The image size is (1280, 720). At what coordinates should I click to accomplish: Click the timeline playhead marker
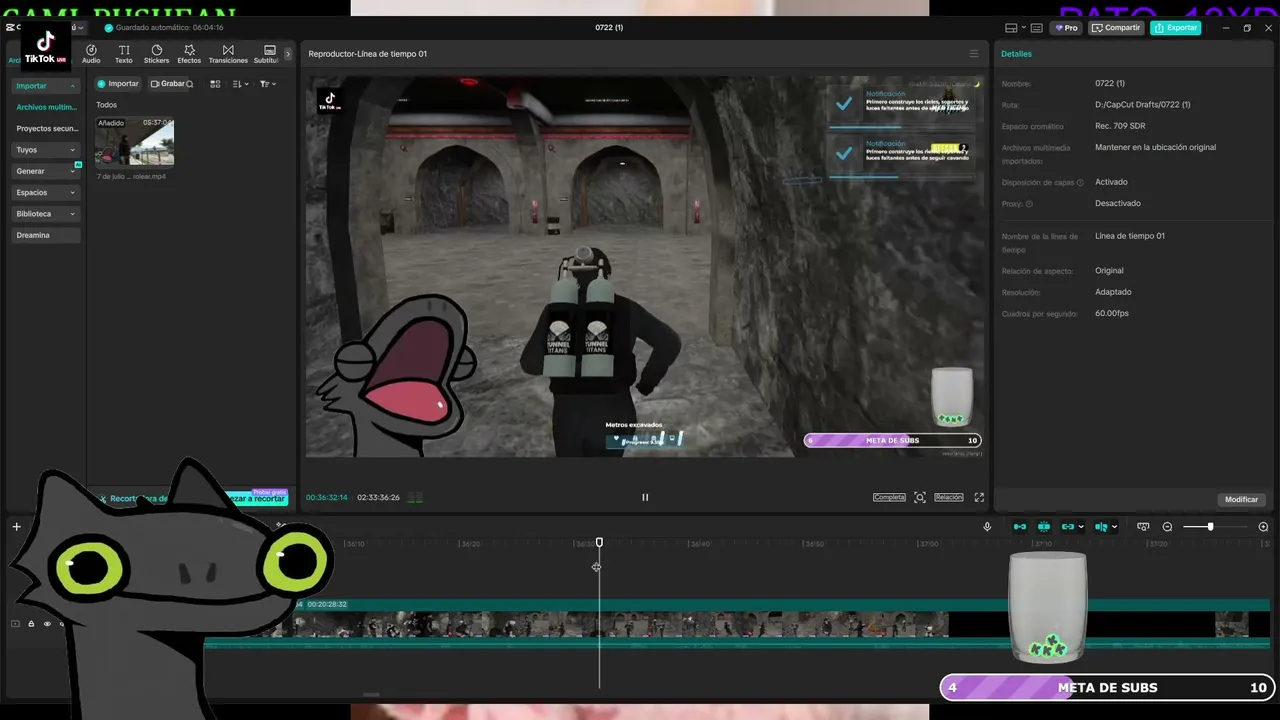tap(600, 542)
